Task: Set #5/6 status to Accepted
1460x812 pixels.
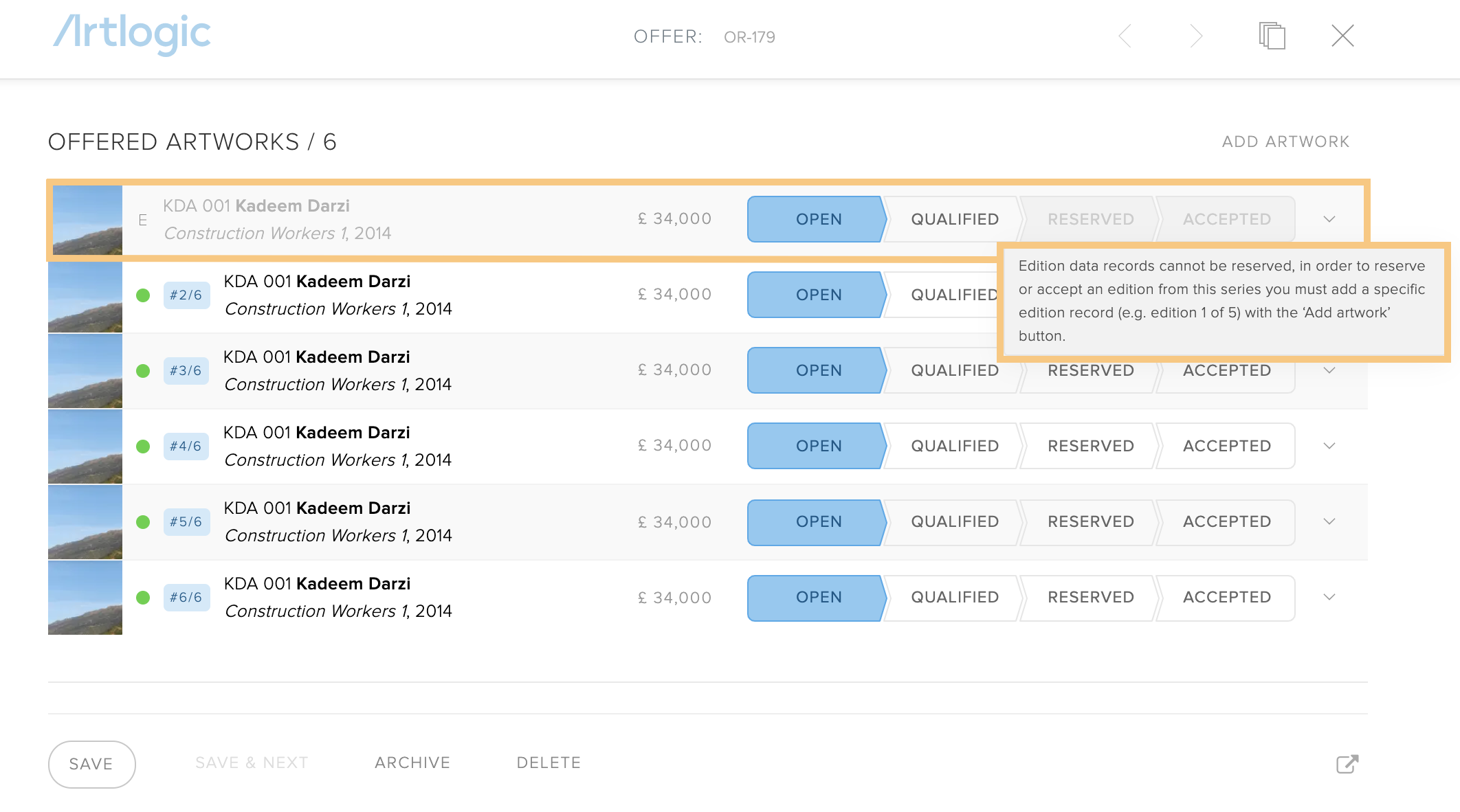Action: [x=1226, y=521]
